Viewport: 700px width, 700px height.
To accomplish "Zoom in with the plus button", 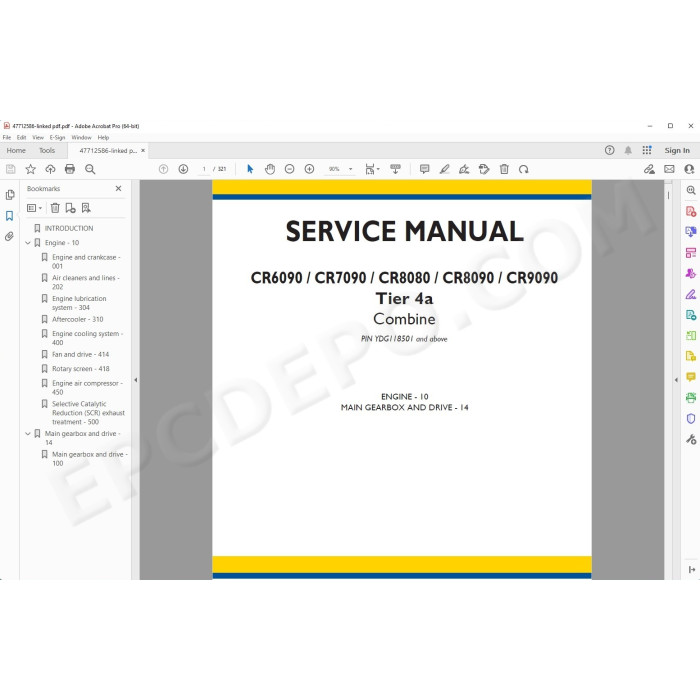I will tap(309, 169).
